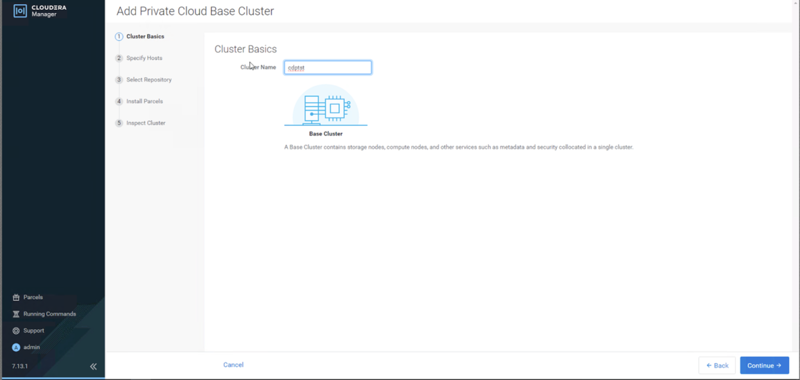Collapse the sidebar with double-chevron icon
Screen dimensions: 800x380
click(93, 366)
